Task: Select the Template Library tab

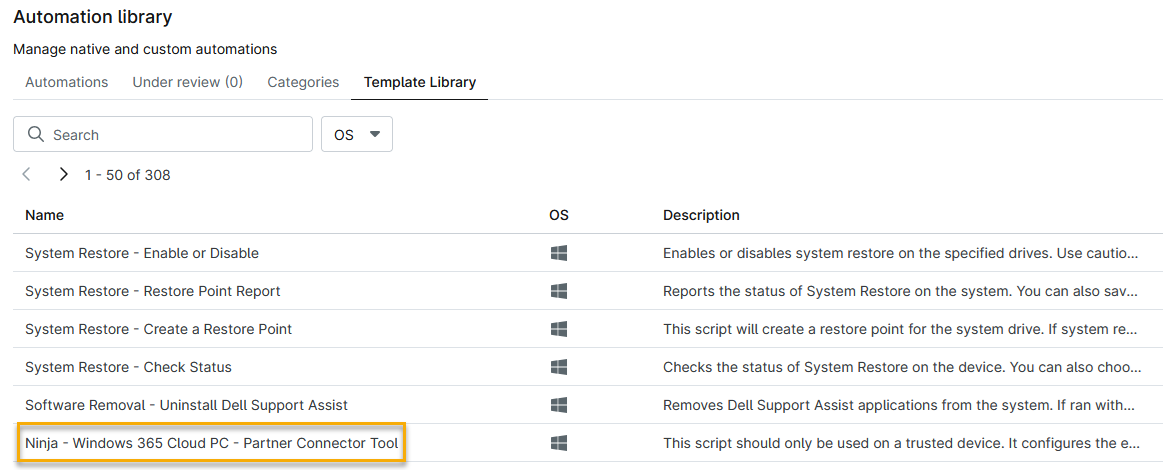Action: pyautogui.click(x=419, y=82)
